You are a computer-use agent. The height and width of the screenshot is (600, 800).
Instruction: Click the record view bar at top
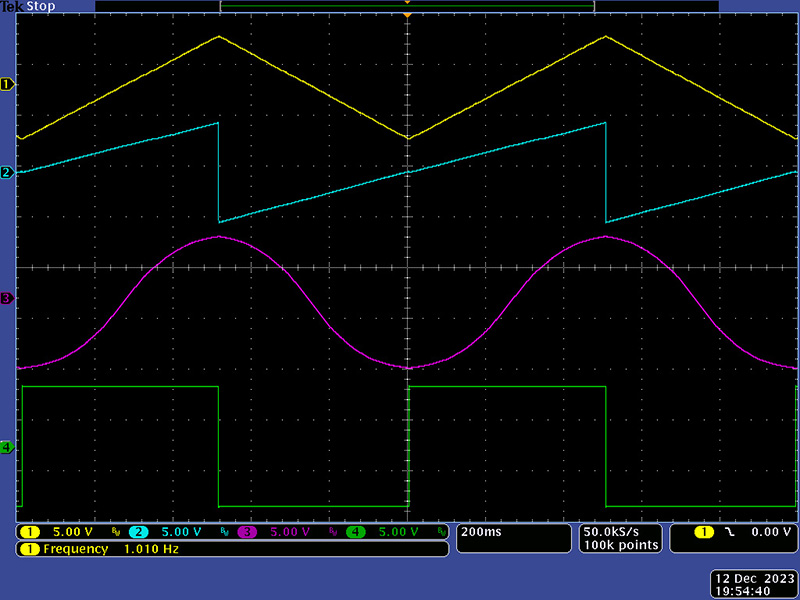pos(407,6)
